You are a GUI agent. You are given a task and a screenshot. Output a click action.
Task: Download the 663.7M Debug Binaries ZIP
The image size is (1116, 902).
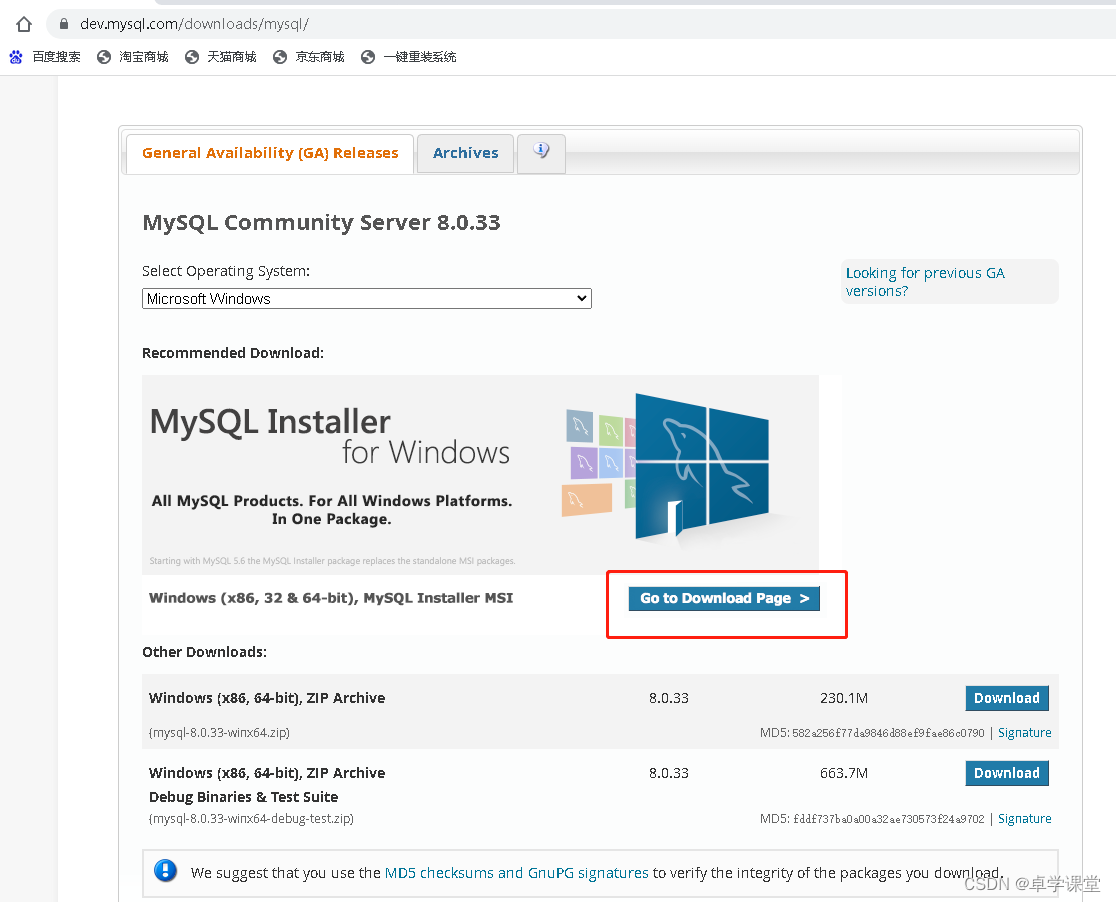pos(1006,772)
